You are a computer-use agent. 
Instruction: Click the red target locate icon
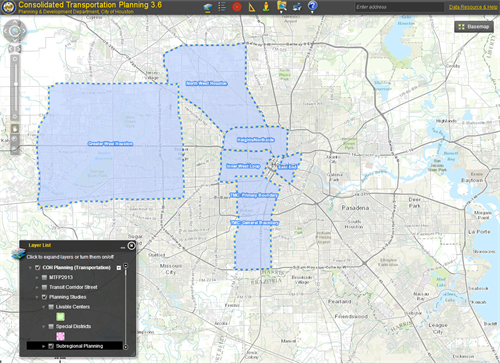pos(237,7)
